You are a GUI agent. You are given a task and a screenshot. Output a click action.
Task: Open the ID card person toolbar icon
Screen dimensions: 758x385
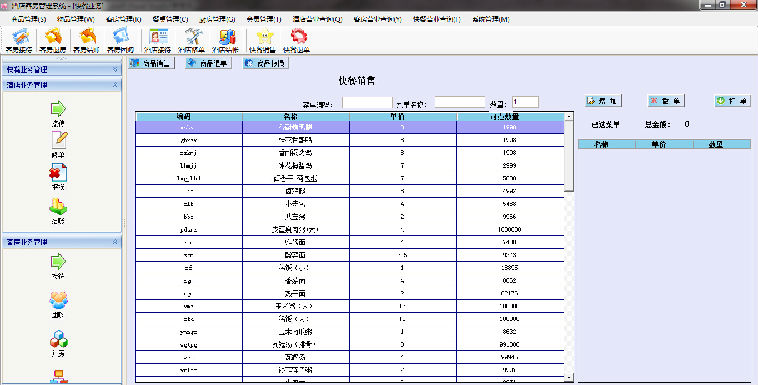pos(158,37)
